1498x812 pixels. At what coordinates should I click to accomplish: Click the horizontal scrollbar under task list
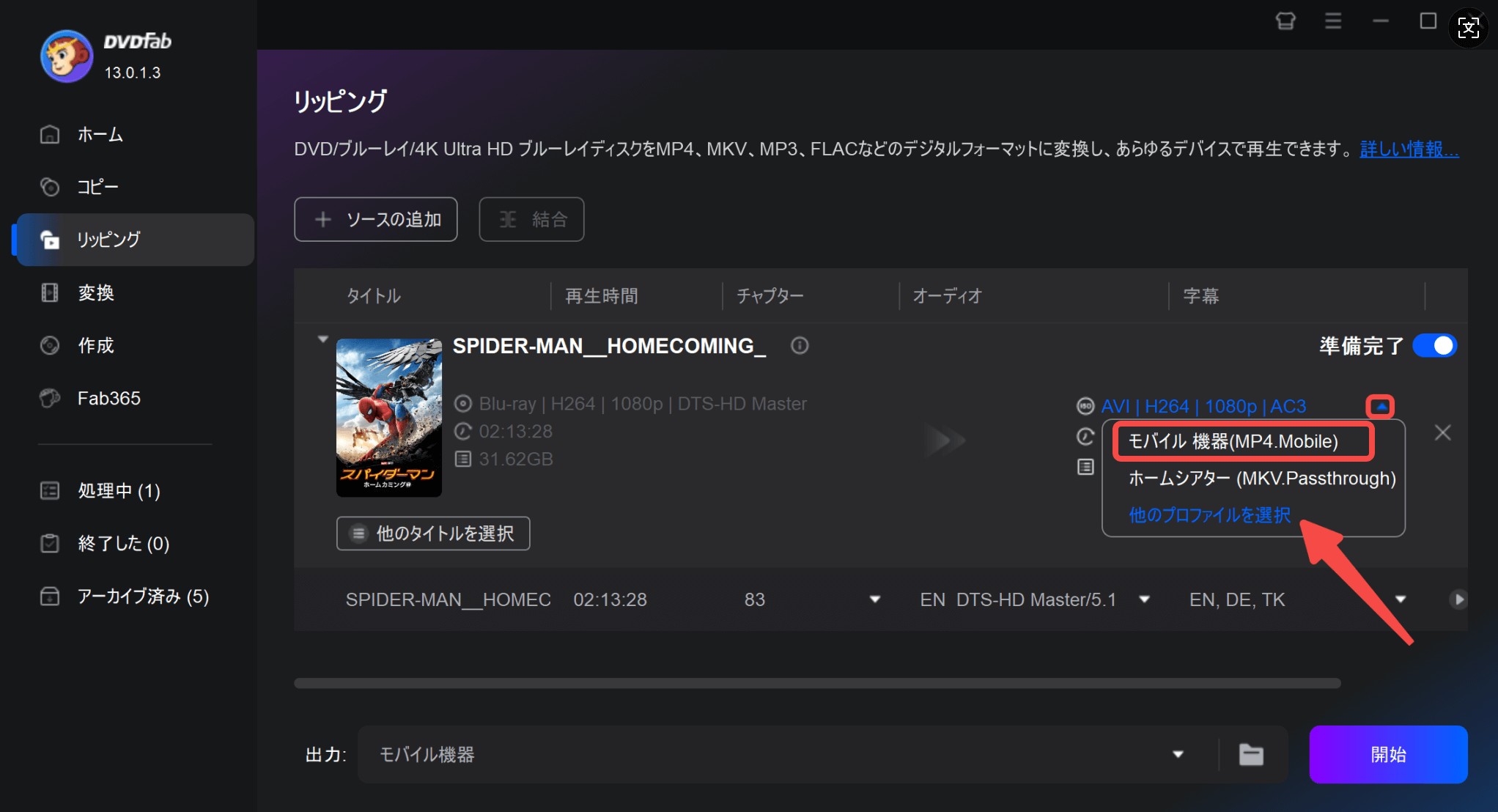[817, 683]
